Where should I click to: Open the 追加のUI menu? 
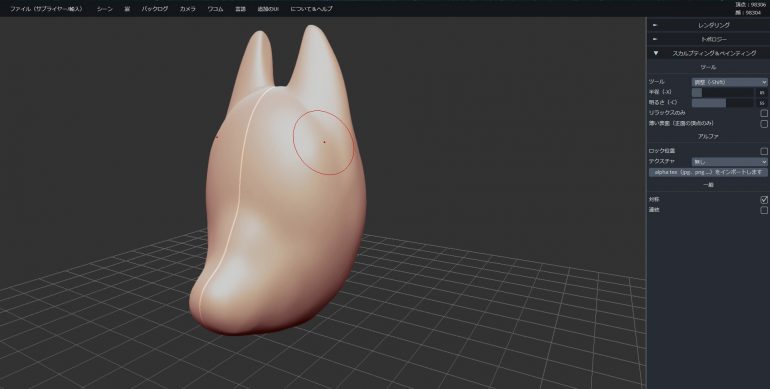point(268,9)
